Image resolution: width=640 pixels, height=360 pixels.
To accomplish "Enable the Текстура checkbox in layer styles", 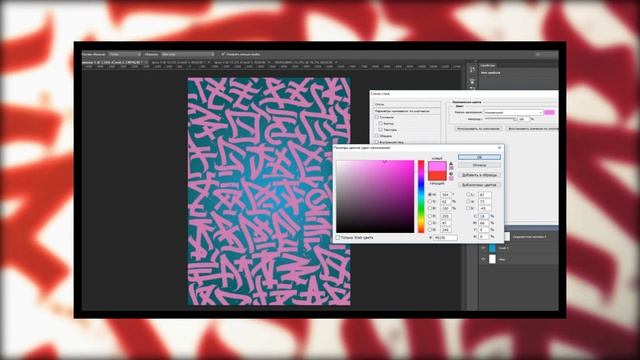I will [x=380, y=130].
